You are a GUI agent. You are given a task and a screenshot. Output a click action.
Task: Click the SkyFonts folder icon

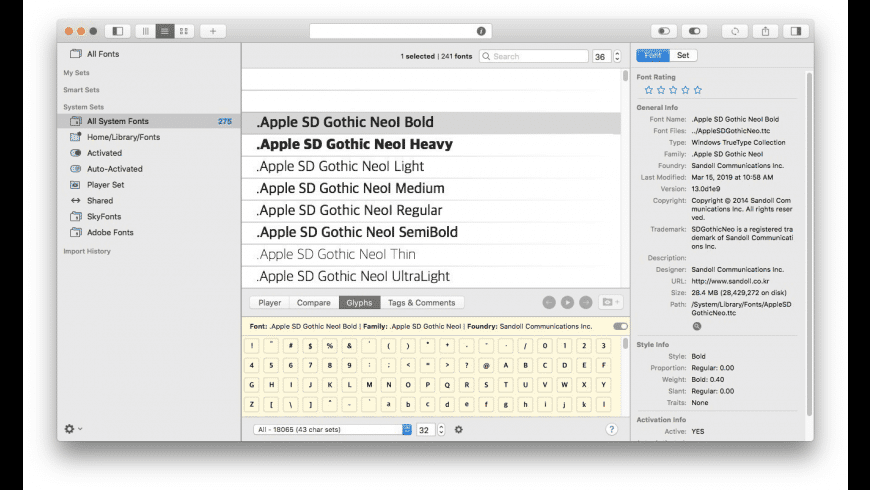tap(75, 216)
